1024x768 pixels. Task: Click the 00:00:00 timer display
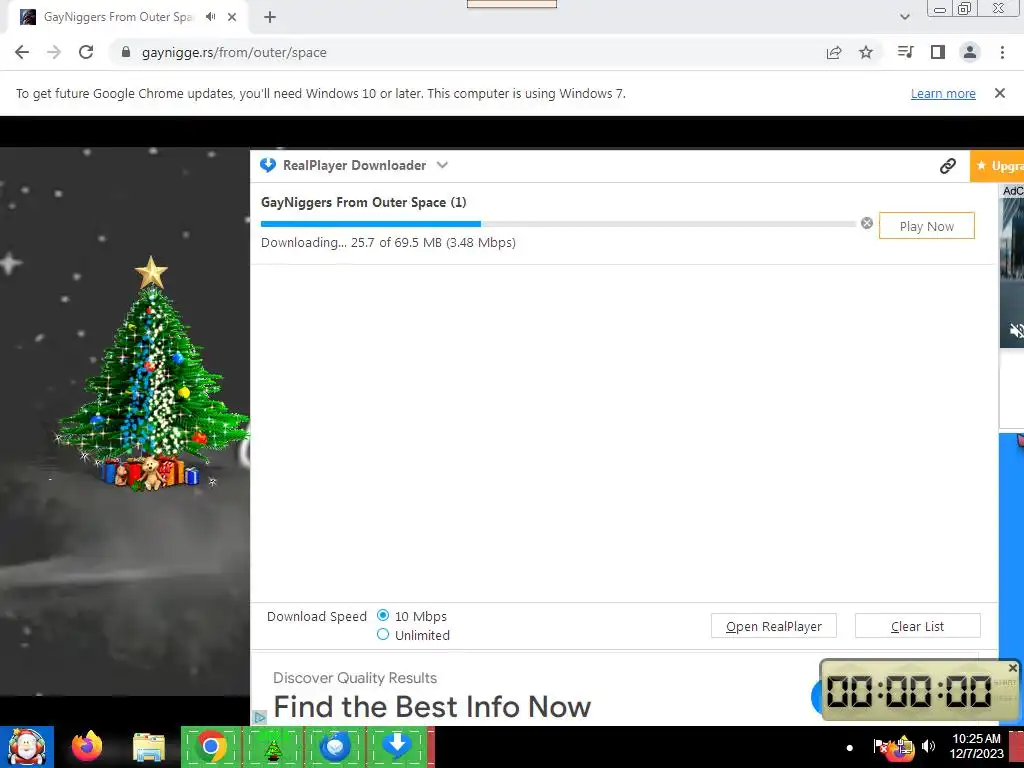[908, 691]
